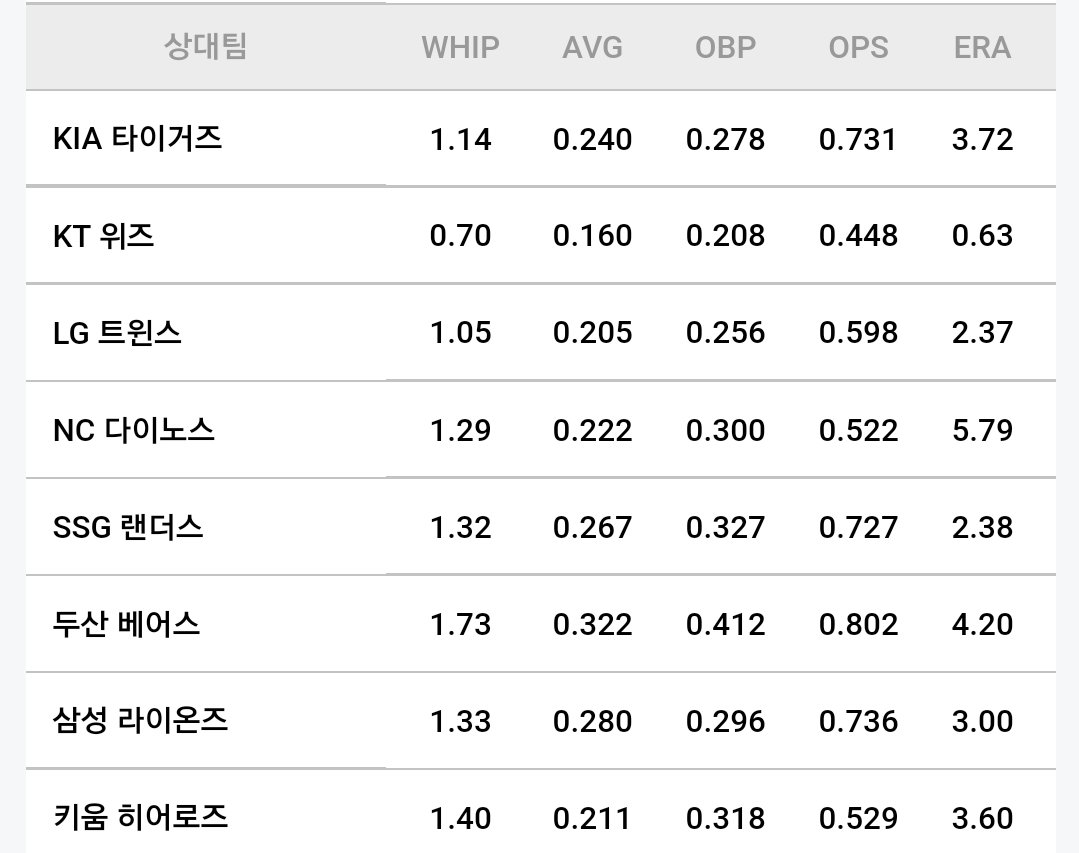Select the 5.79 ERA cell for NC
Image resolution: width=1079 pixels, height=853 pixels.
click(x=982, y=431)
